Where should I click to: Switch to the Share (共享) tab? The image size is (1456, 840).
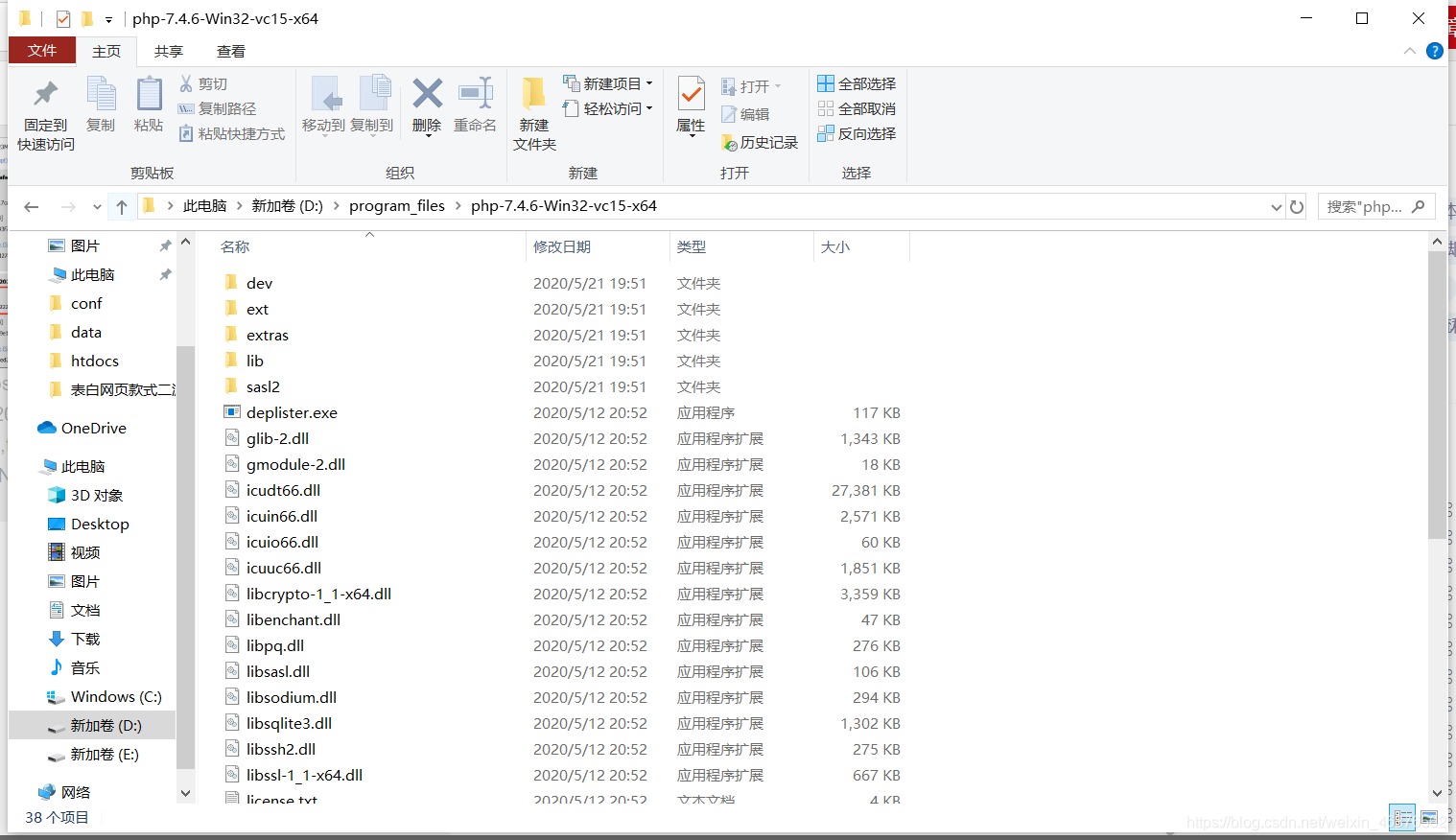pyautogui.click(x=169, y=51)
